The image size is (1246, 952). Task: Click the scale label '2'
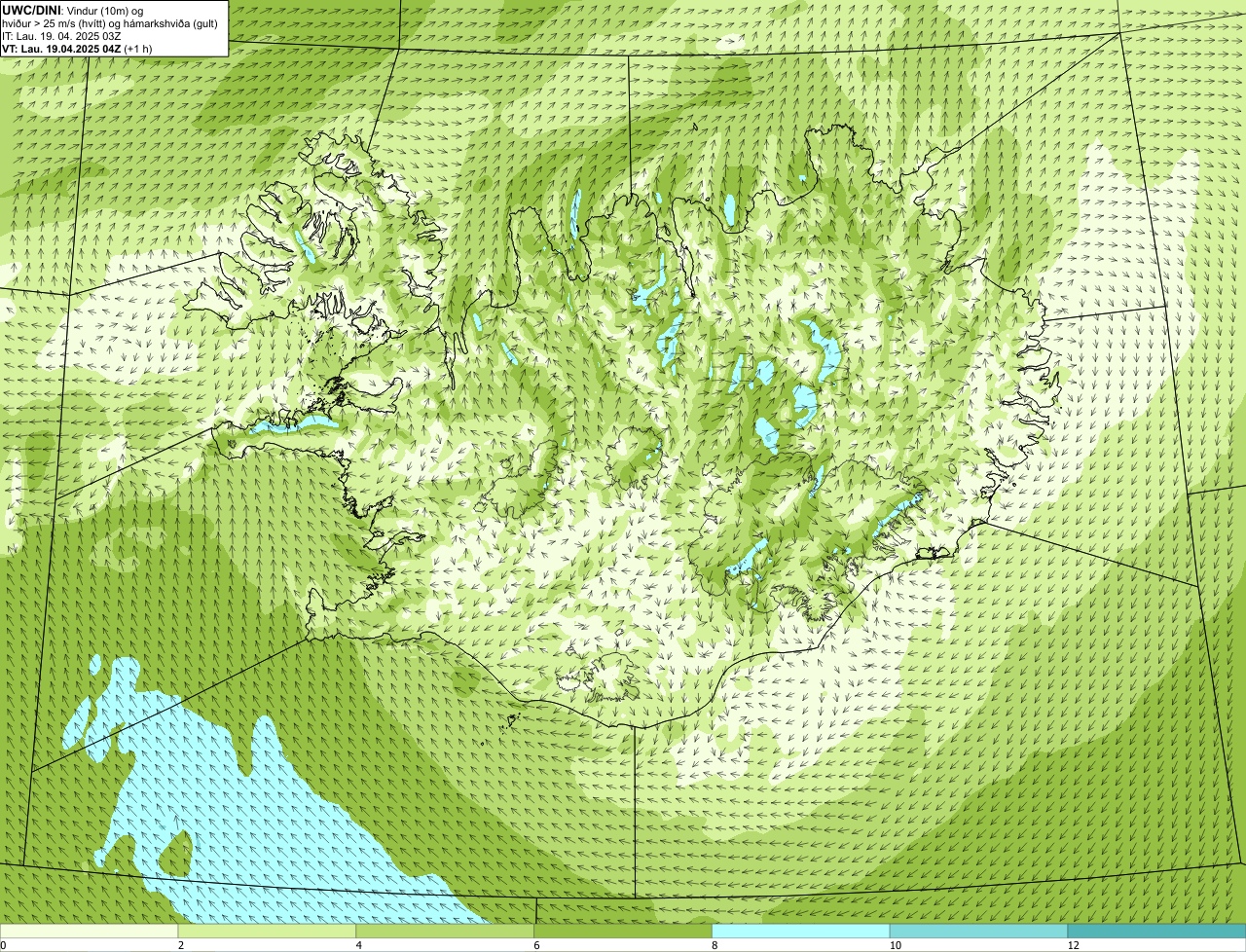180,945
